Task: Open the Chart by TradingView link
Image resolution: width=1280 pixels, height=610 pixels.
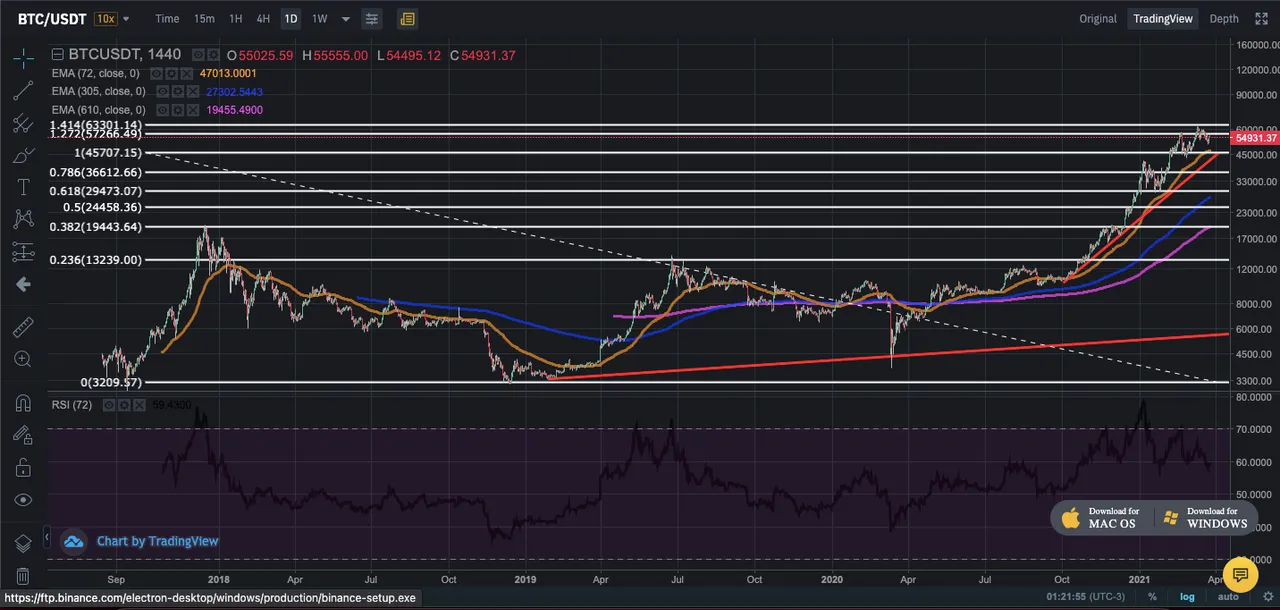Action: 157,541
